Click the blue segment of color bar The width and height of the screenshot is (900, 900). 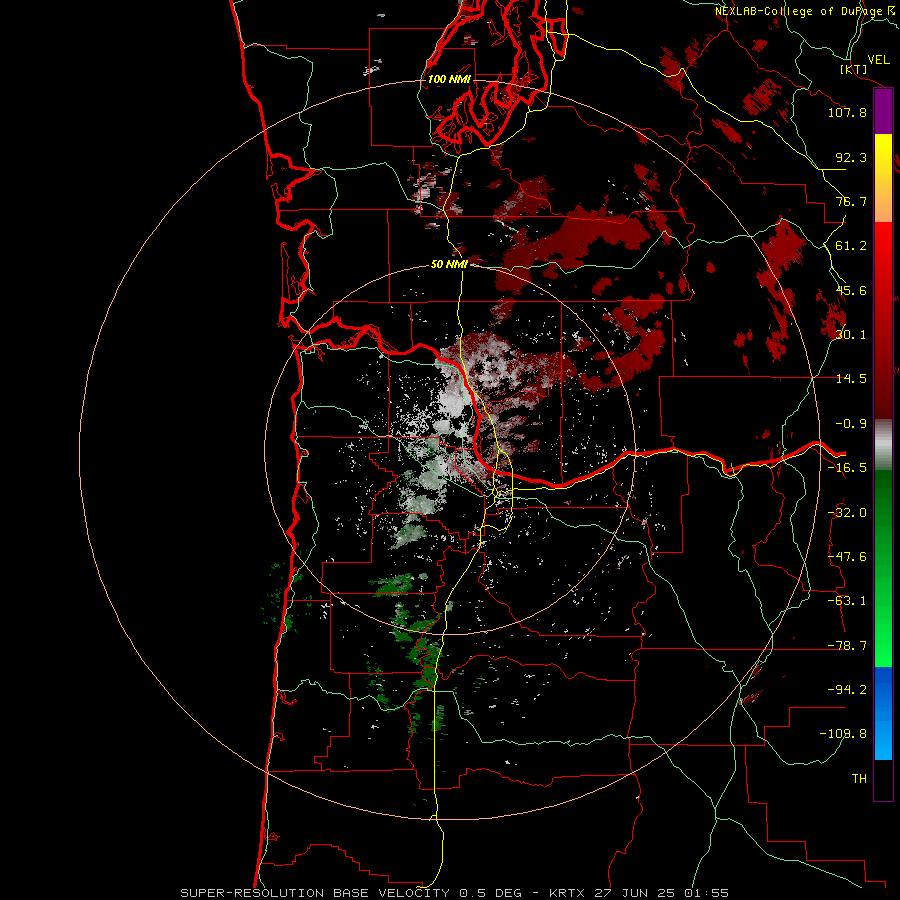883,713
